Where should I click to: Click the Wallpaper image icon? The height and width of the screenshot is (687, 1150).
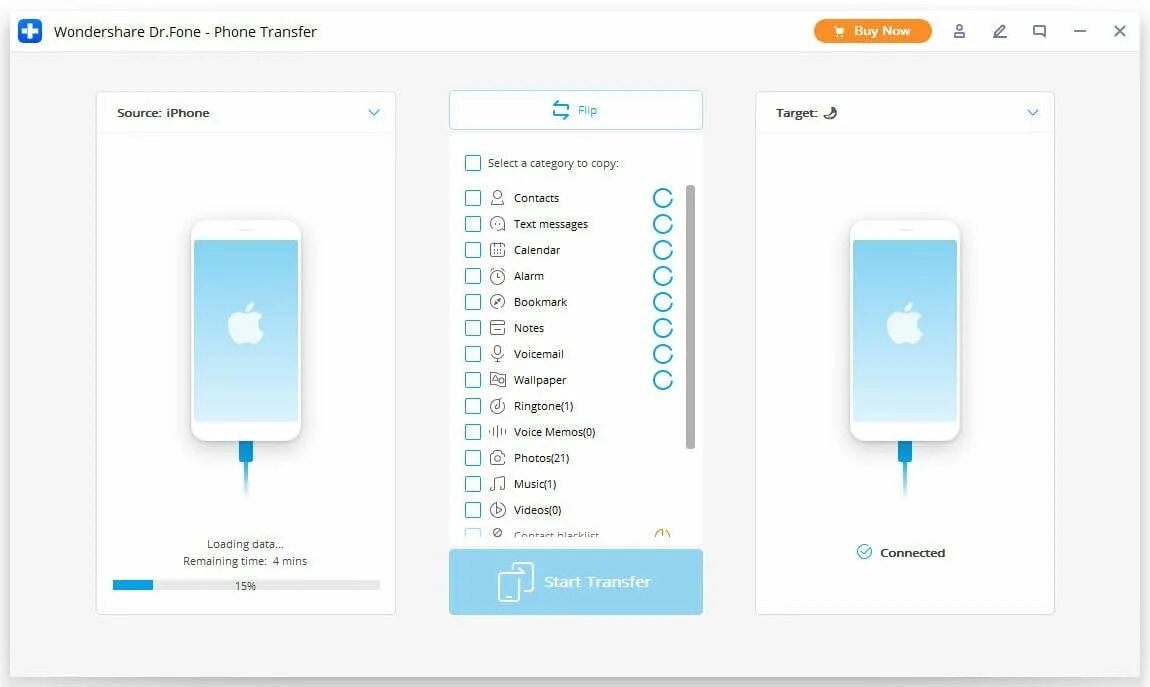(x=497, y=380)
